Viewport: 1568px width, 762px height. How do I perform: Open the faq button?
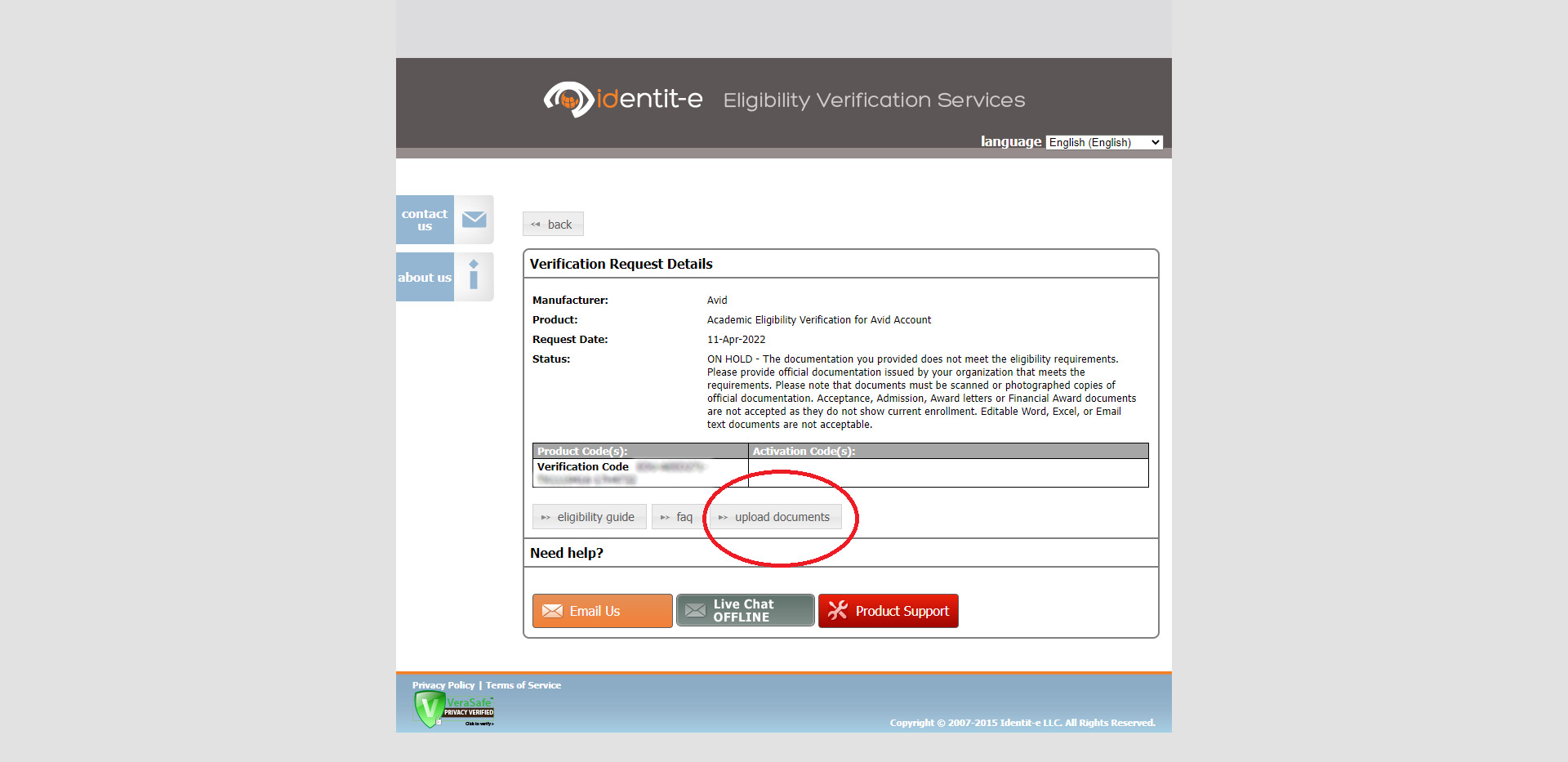tap(677, 517)
